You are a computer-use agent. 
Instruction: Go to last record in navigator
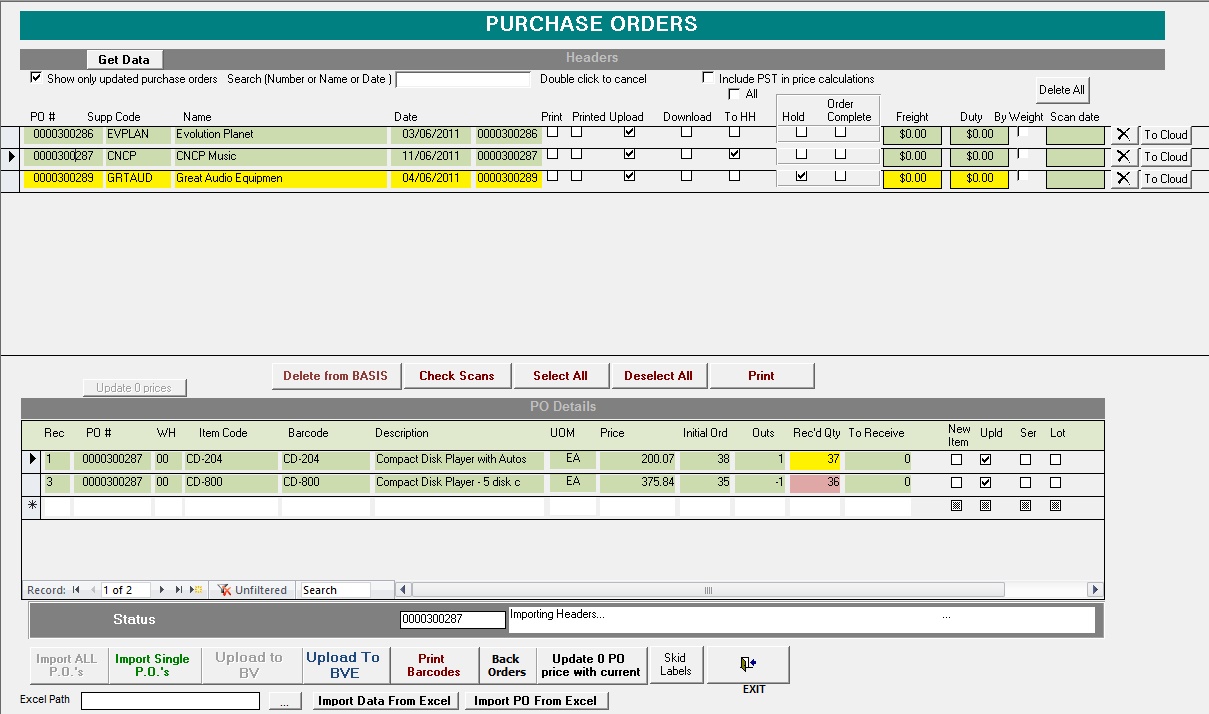[179, 590]
